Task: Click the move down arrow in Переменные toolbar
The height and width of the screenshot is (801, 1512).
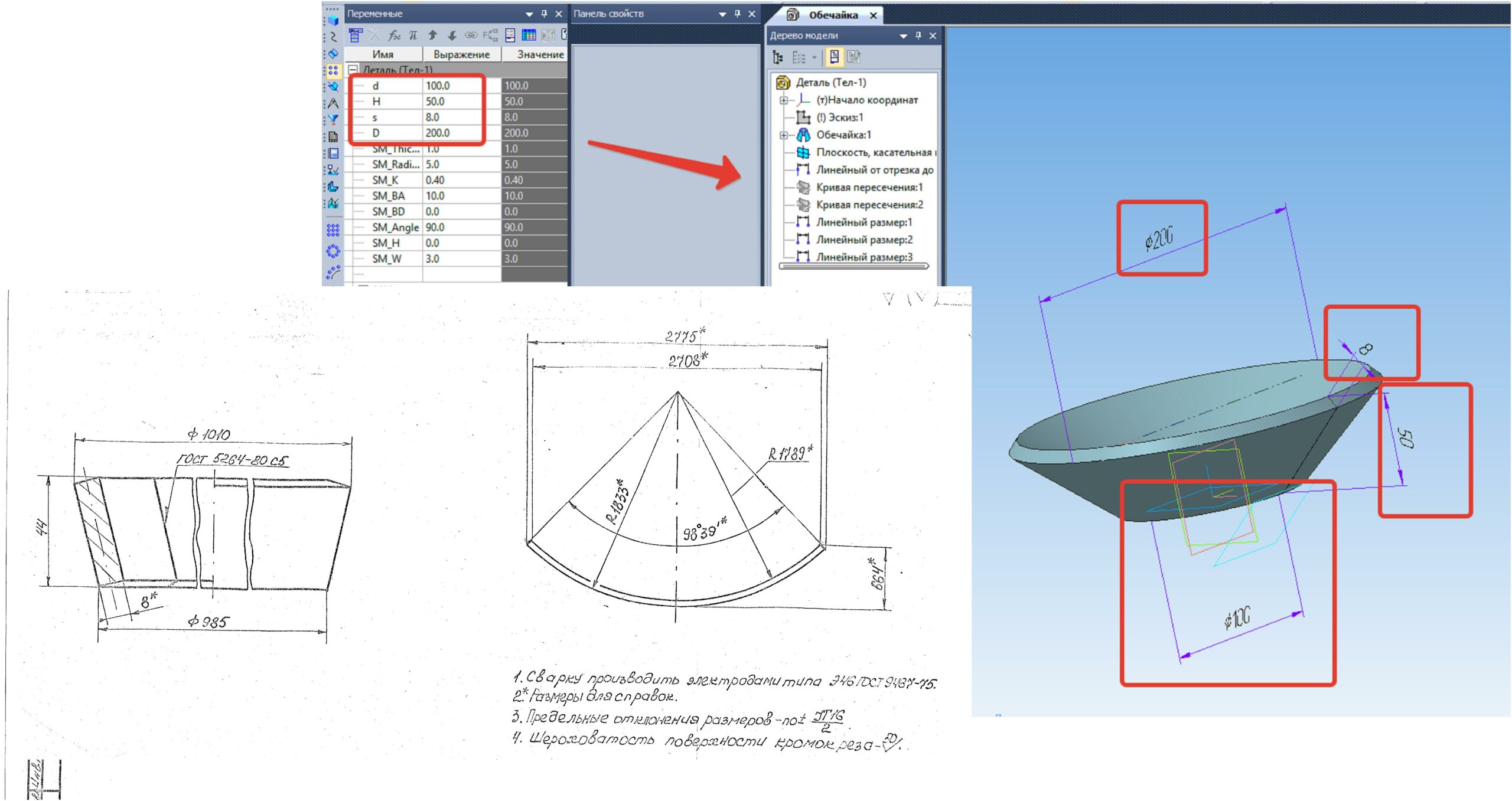Action: tap(452, 35)
